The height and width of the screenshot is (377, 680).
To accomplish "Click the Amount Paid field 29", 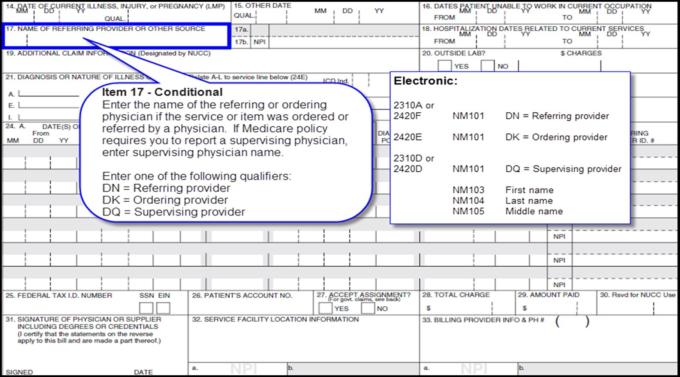I will point(556,303).
